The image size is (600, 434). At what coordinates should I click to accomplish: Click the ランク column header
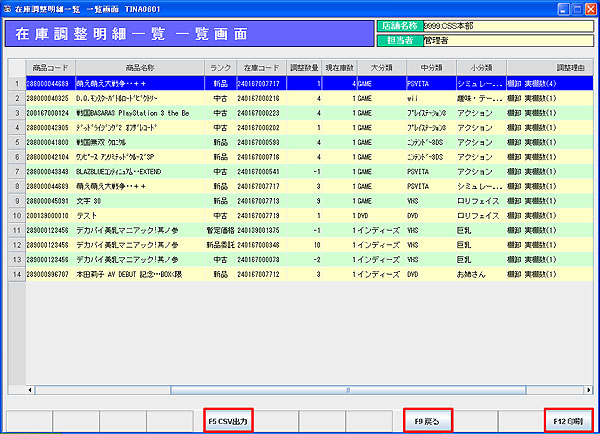click(x=221, y=67)
